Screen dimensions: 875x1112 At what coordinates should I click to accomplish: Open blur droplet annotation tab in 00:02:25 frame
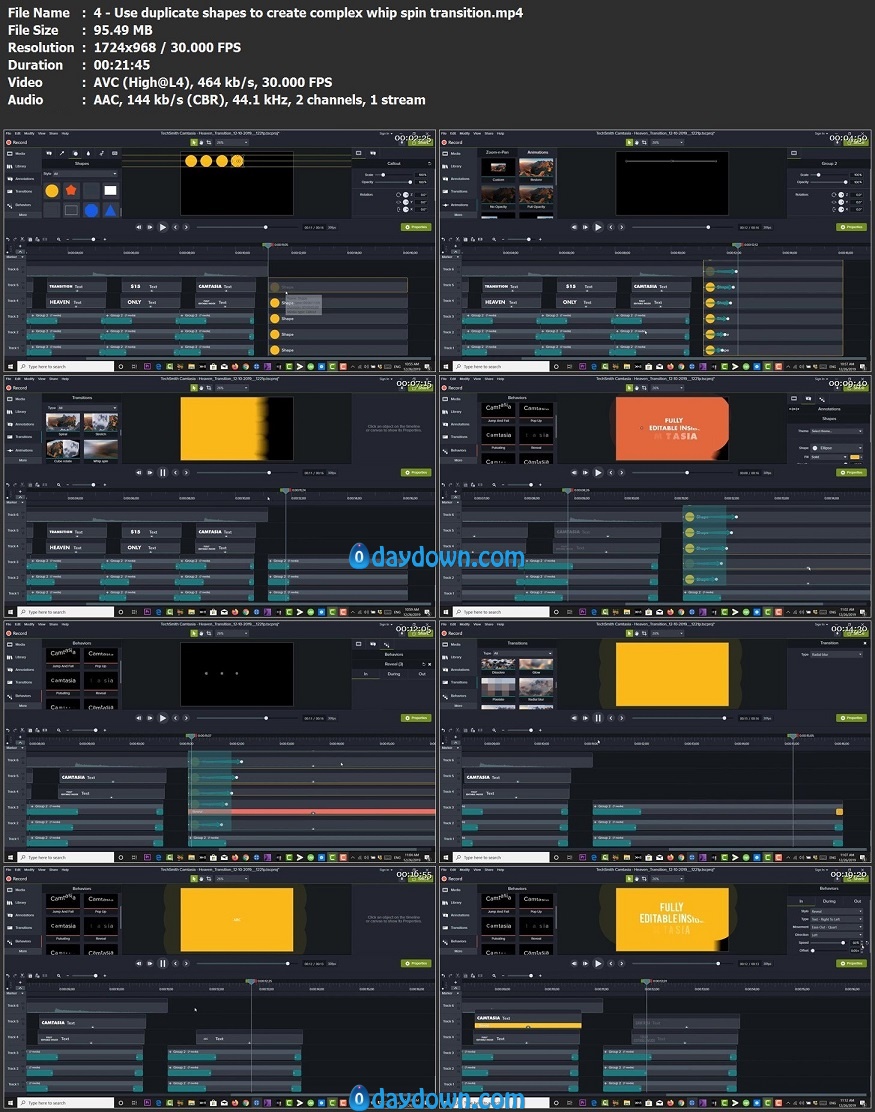coord(88,153)
